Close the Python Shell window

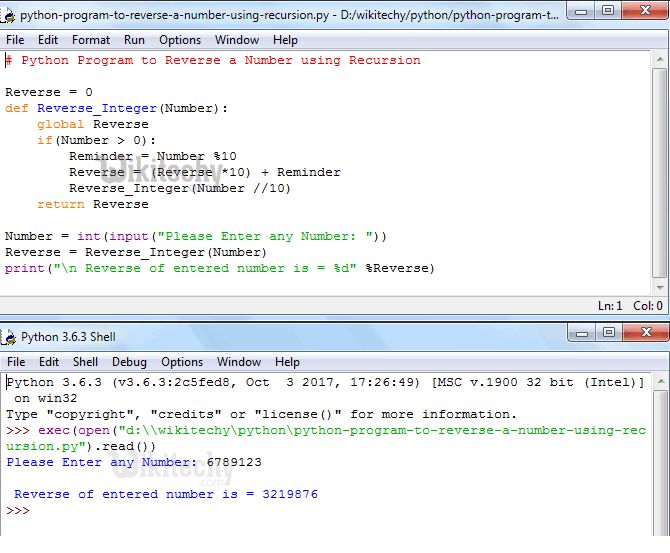[646, 332]
